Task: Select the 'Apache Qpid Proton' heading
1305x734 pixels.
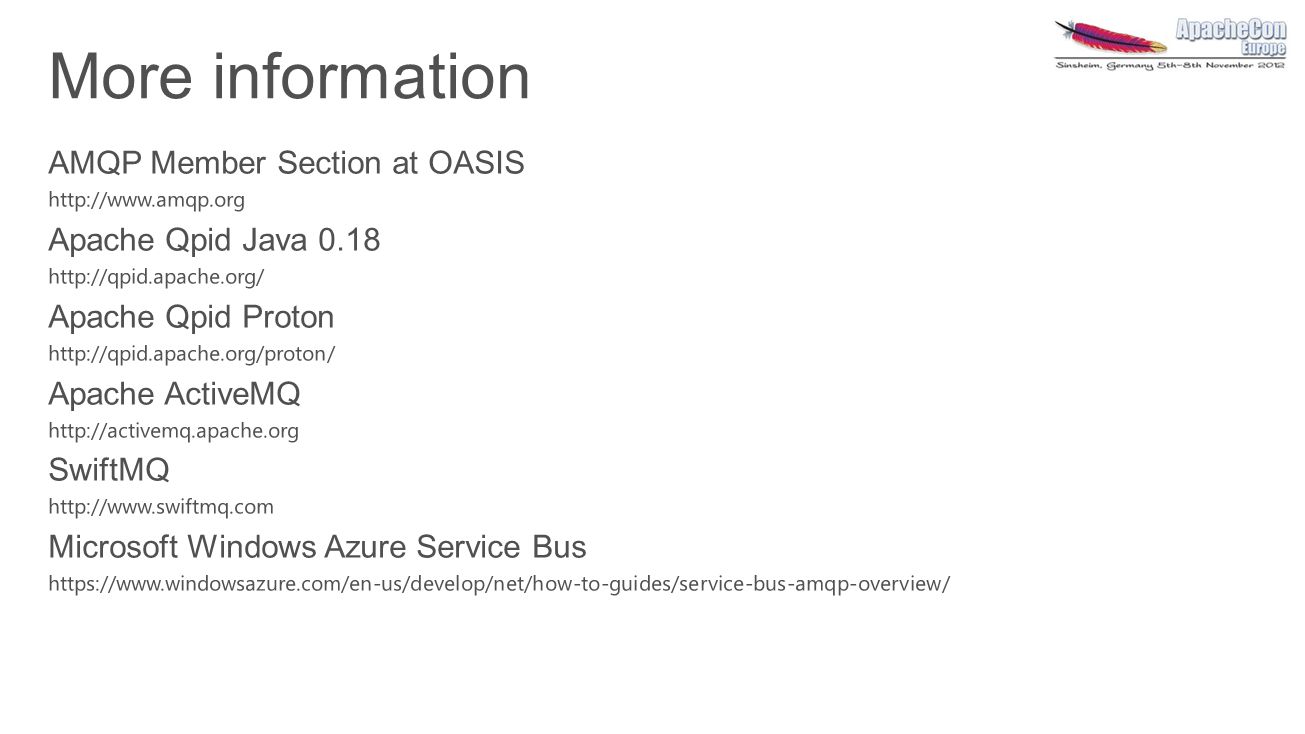Action: click(192, 318)
